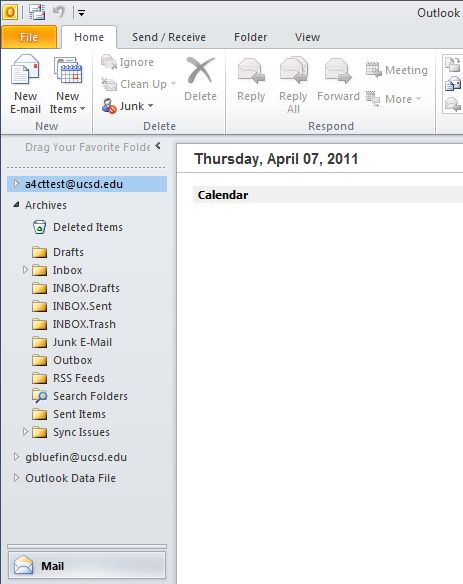Screen dimensions: 463x584
Task: Open the Outbox folder
Action: pyautogui.click(x=73, y=360)
